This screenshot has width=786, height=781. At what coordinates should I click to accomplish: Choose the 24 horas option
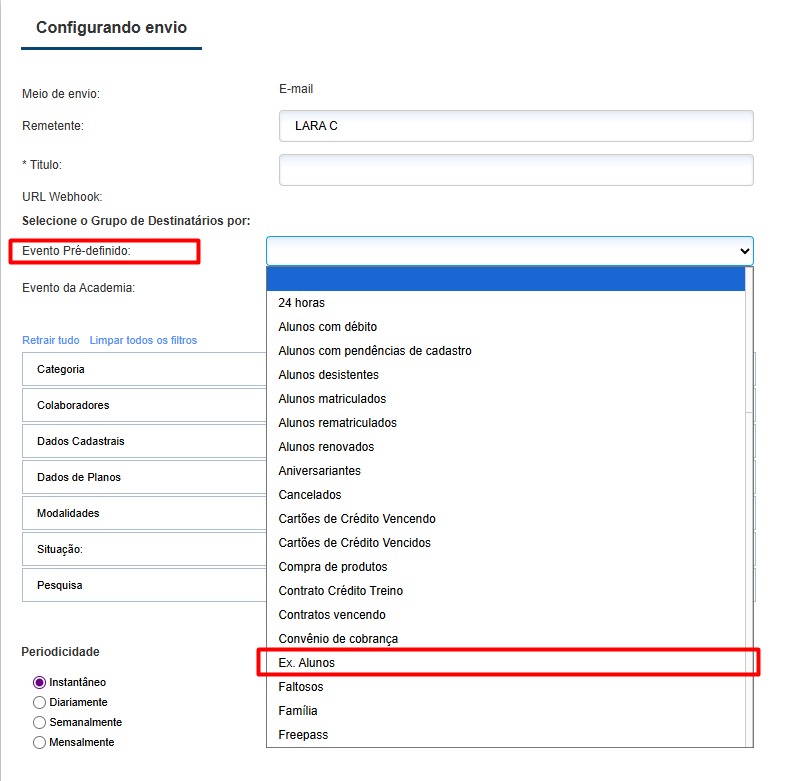coord(302,303)
